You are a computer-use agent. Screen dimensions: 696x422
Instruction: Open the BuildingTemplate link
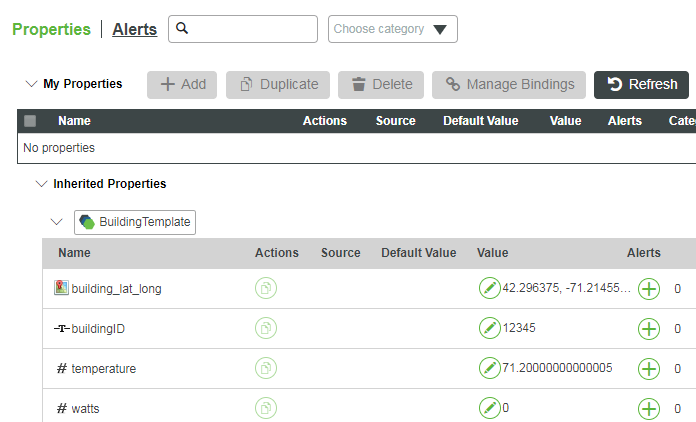tap(135, 222)
